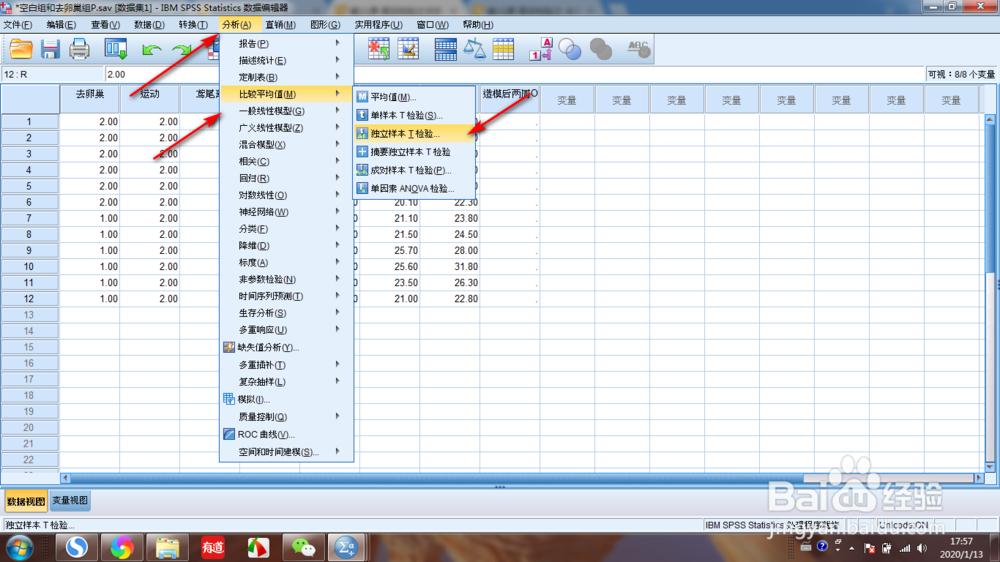Expand 描述统计(E) Descriptive Statistics submenu
The height and width of the screenshot is (562, 1000).
coord(286,61)
